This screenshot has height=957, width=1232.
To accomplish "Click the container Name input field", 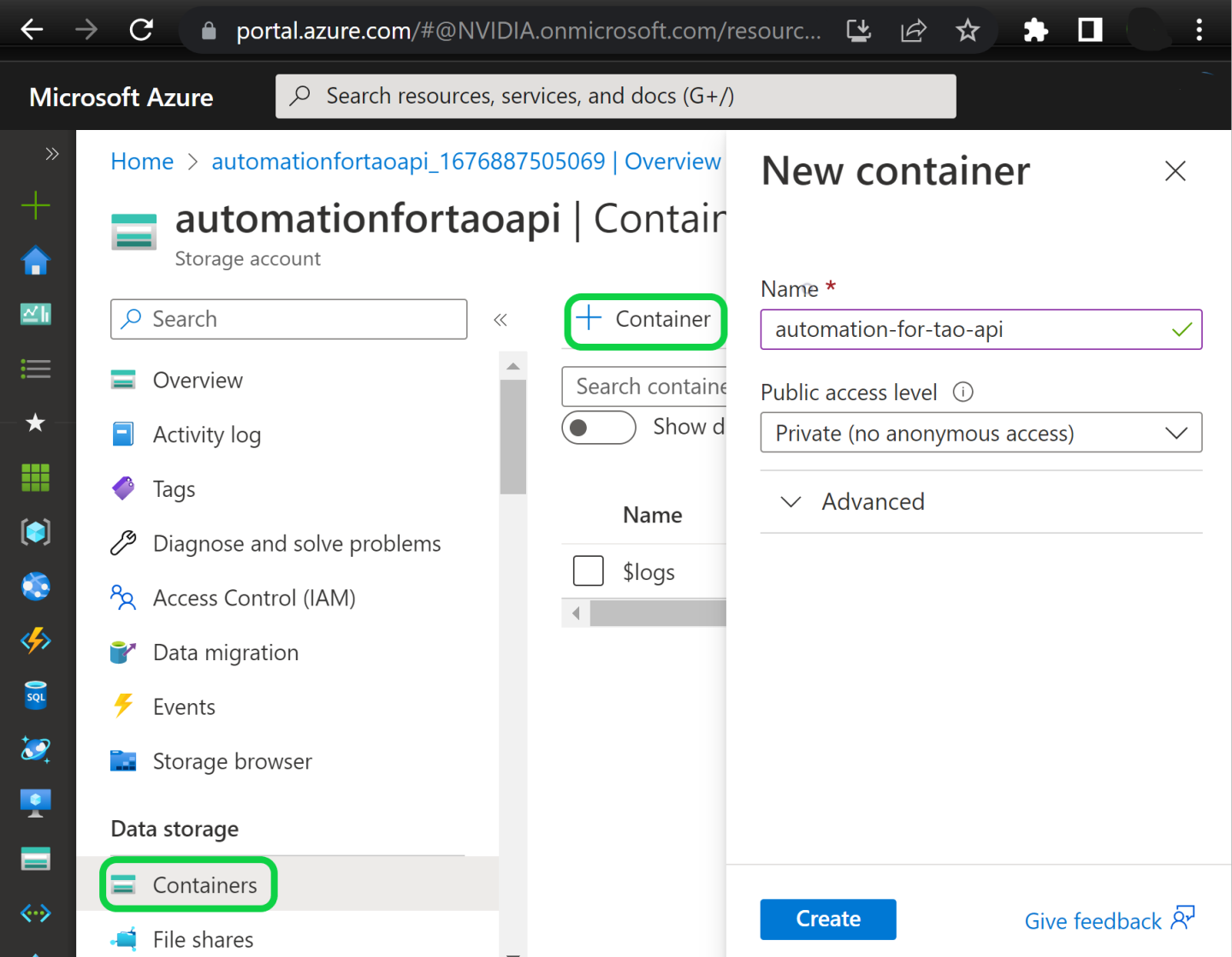I will (967, 330).
